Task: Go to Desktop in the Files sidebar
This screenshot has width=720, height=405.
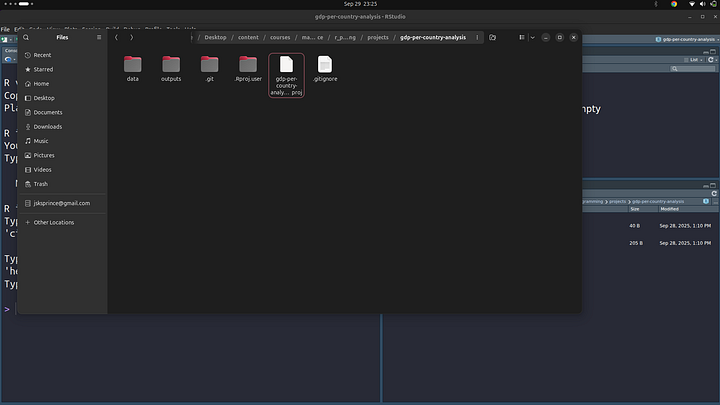Action: pos(62,98)
